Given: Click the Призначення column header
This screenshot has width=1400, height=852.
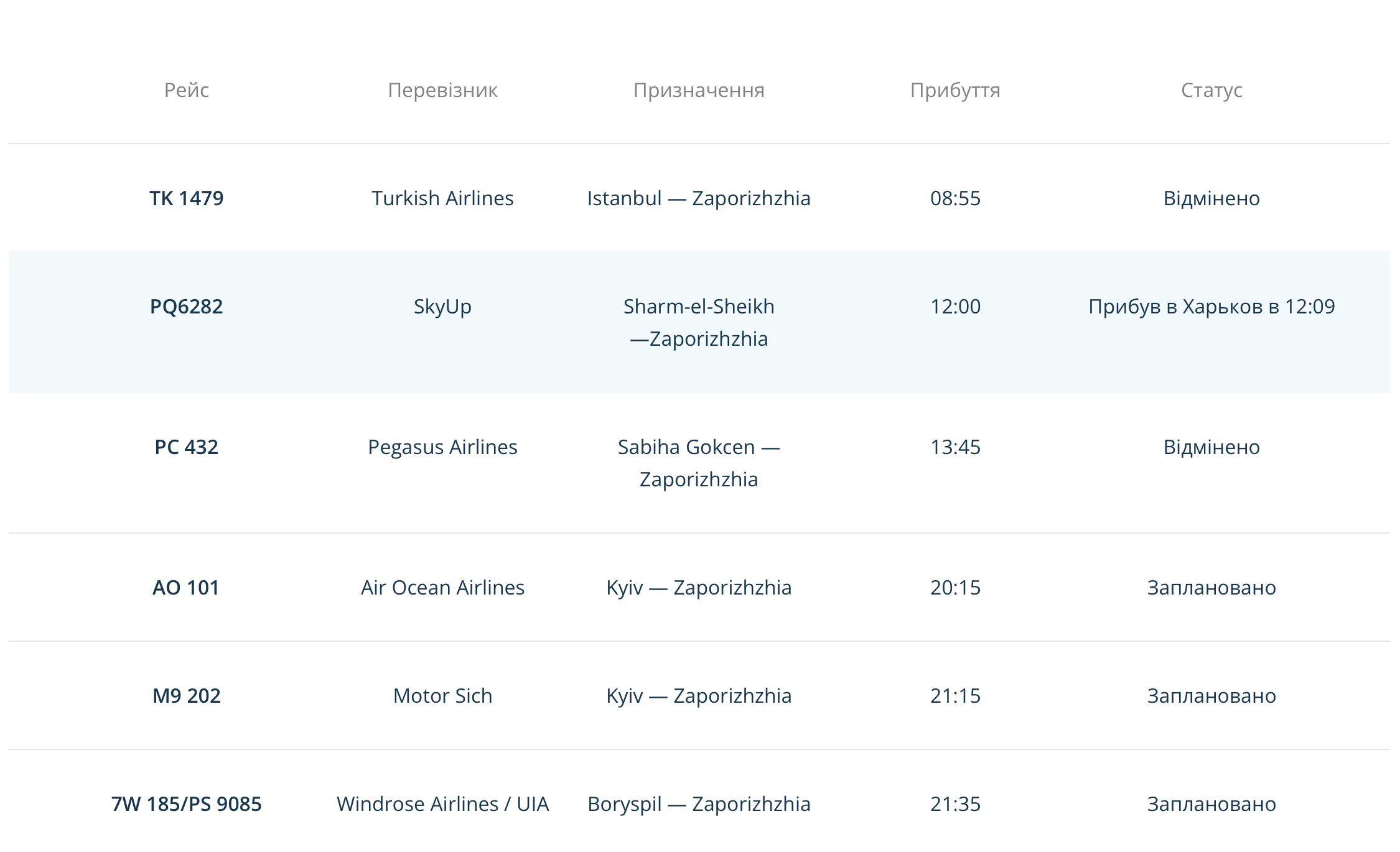Looking at the screenshot, I should 699,90.
